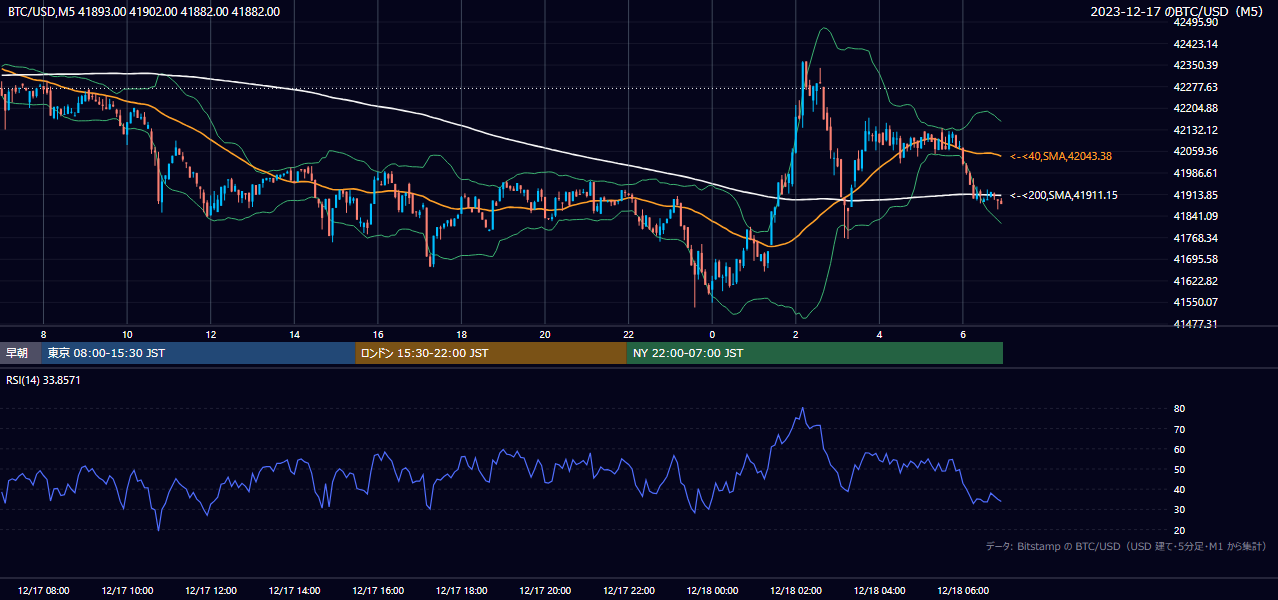Click the 12/17 22:00 date label
Viewport: 1278px width, 600px height.
click(x=628, y=591)
